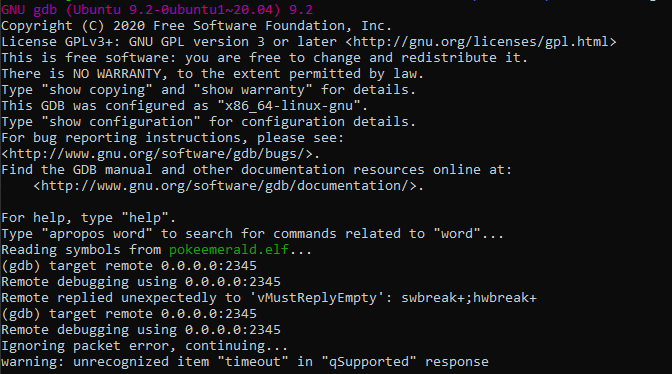This screenshot has height=374, width=672.
Task: Click the "show configuration" quoted text
Action: click(x=121, y=122)
